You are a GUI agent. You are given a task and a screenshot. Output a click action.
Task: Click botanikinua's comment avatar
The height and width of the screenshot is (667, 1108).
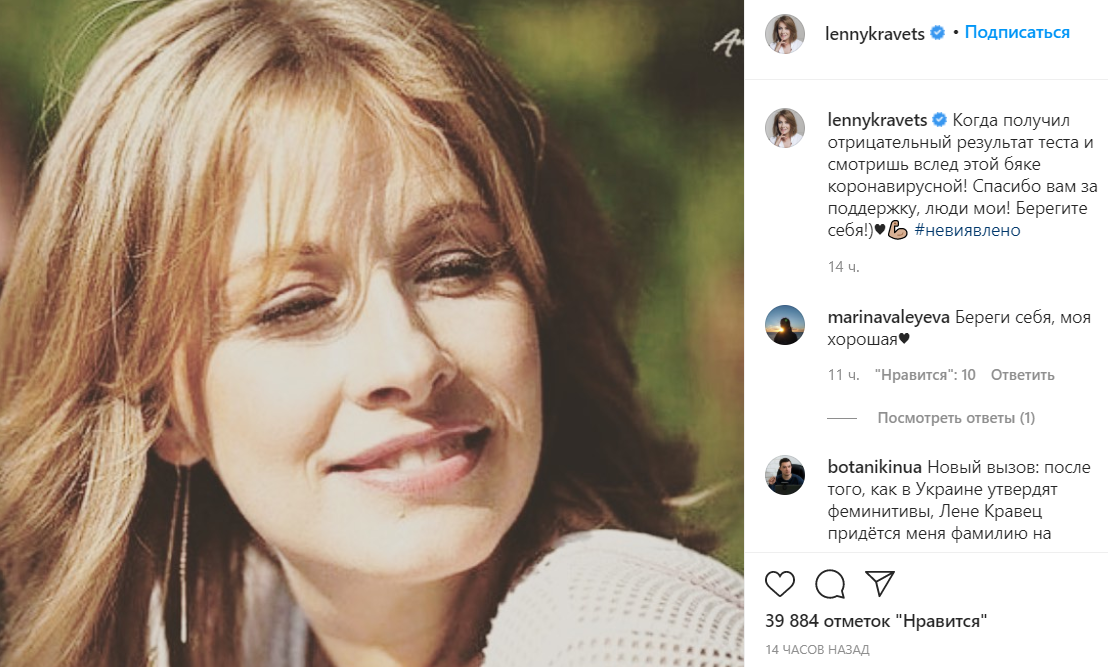[785, 475]
